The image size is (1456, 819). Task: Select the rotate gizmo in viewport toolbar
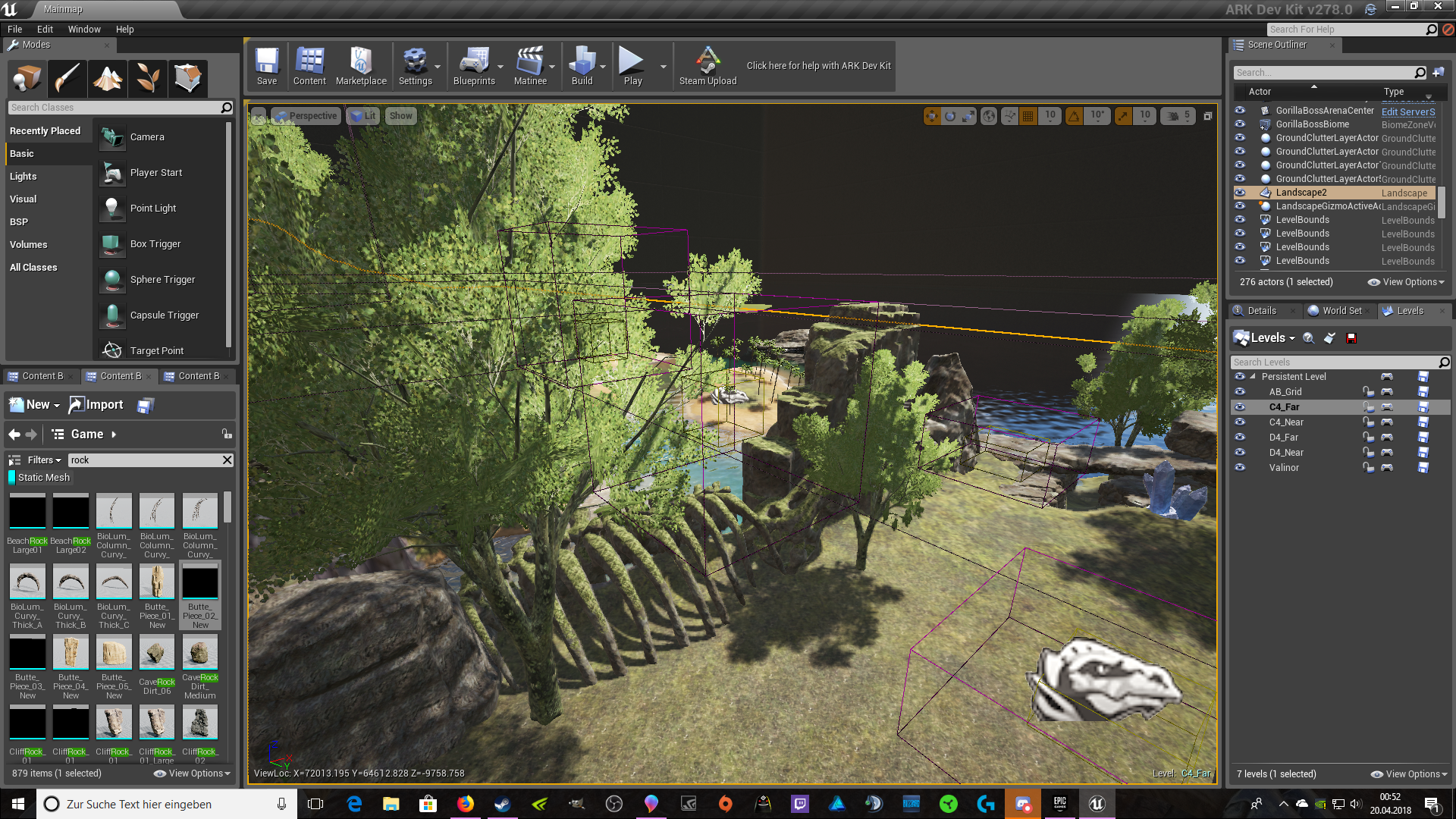(x=949, y=116)
